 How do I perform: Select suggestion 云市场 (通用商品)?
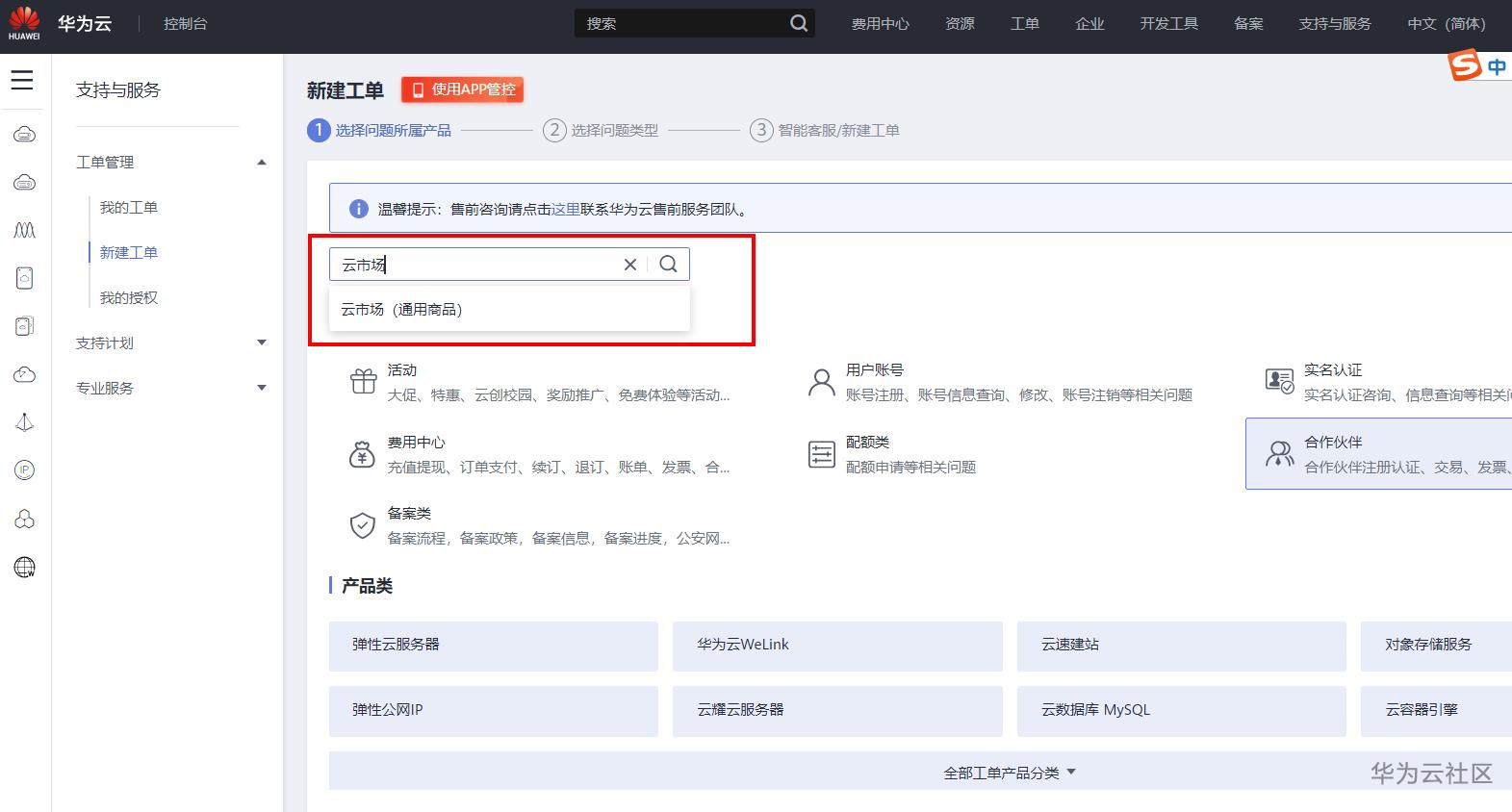click(509, 309)
